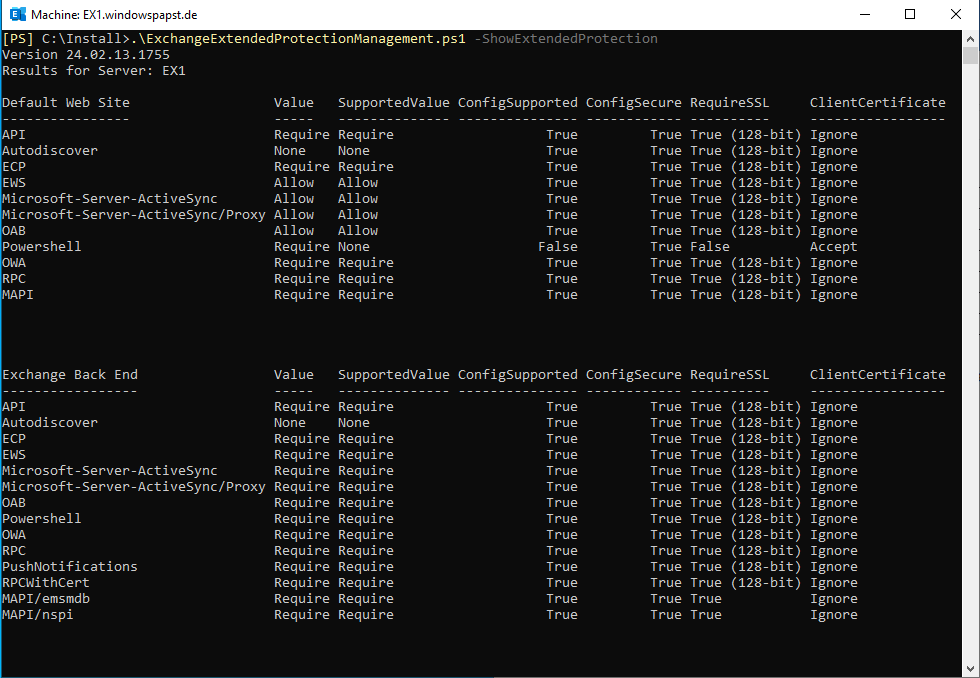Click the PushNotifications row name

[x=70, y=566]
